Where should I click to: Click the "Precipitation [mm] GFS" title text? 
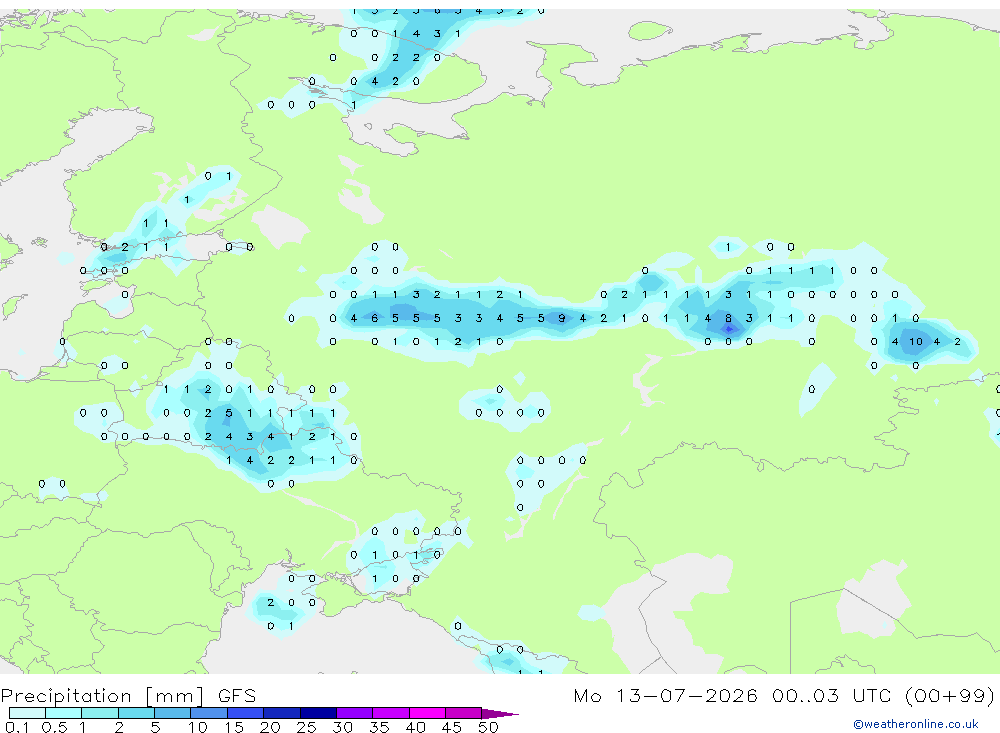[x=128, y=695]
